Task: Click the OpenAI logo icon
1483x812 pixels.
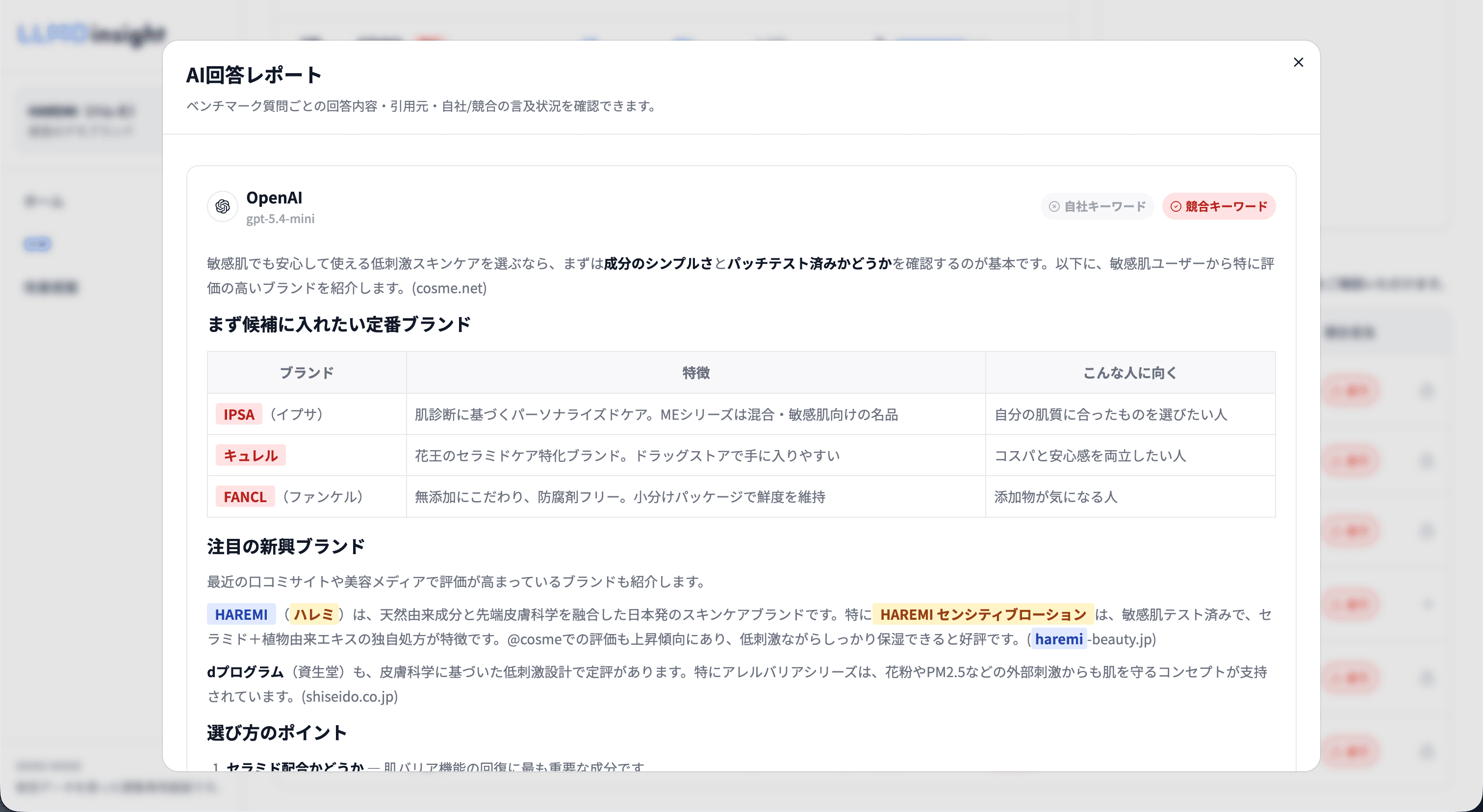Action: pos(223,206)
